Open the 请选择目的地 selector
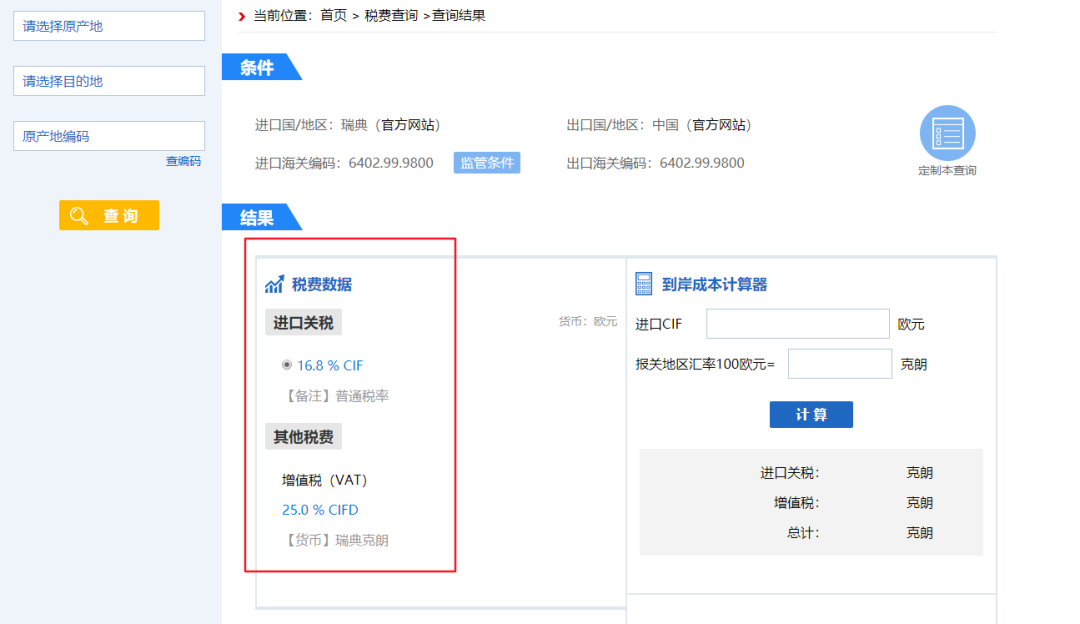1080x624 pixels. [x=109, y=81]
